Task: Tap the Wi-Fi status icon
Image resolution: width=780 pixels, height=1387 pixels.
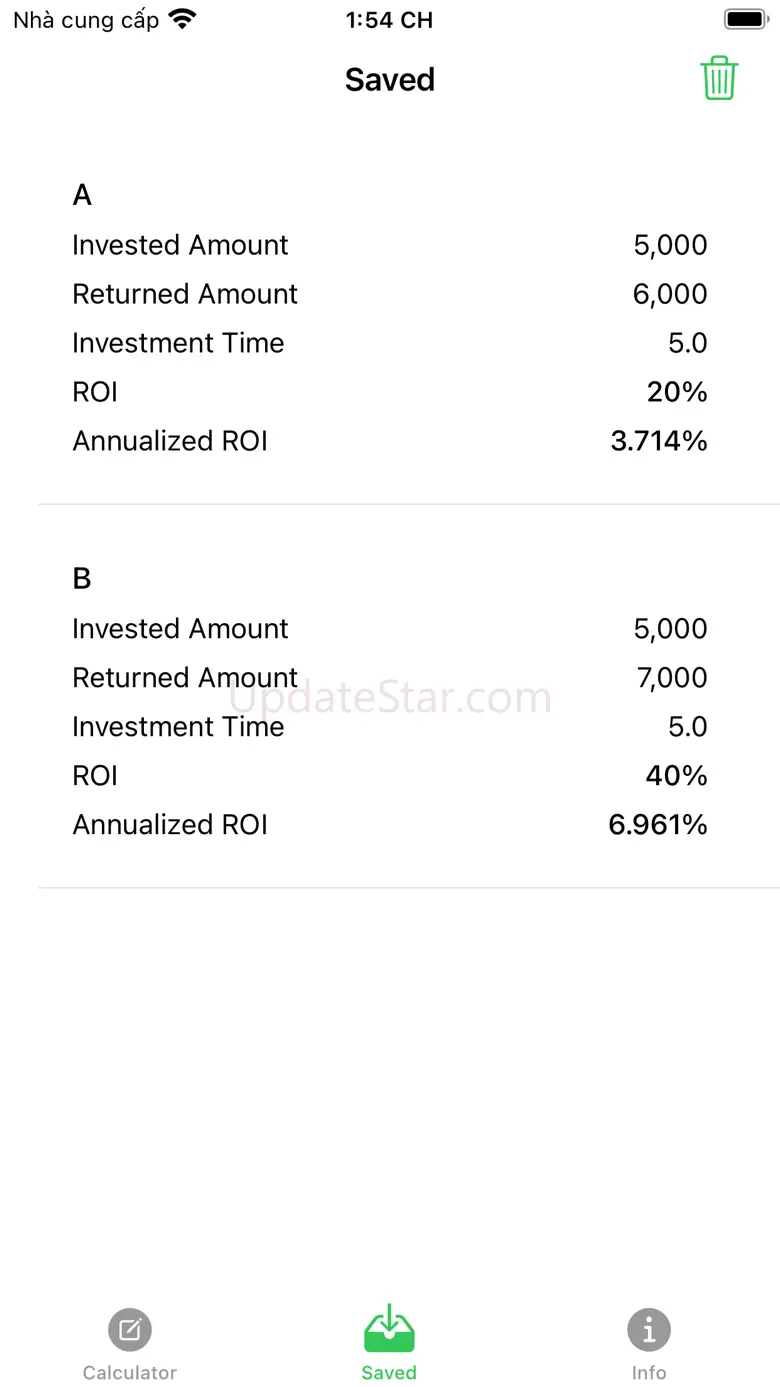Action: click(x=183, y=19)
